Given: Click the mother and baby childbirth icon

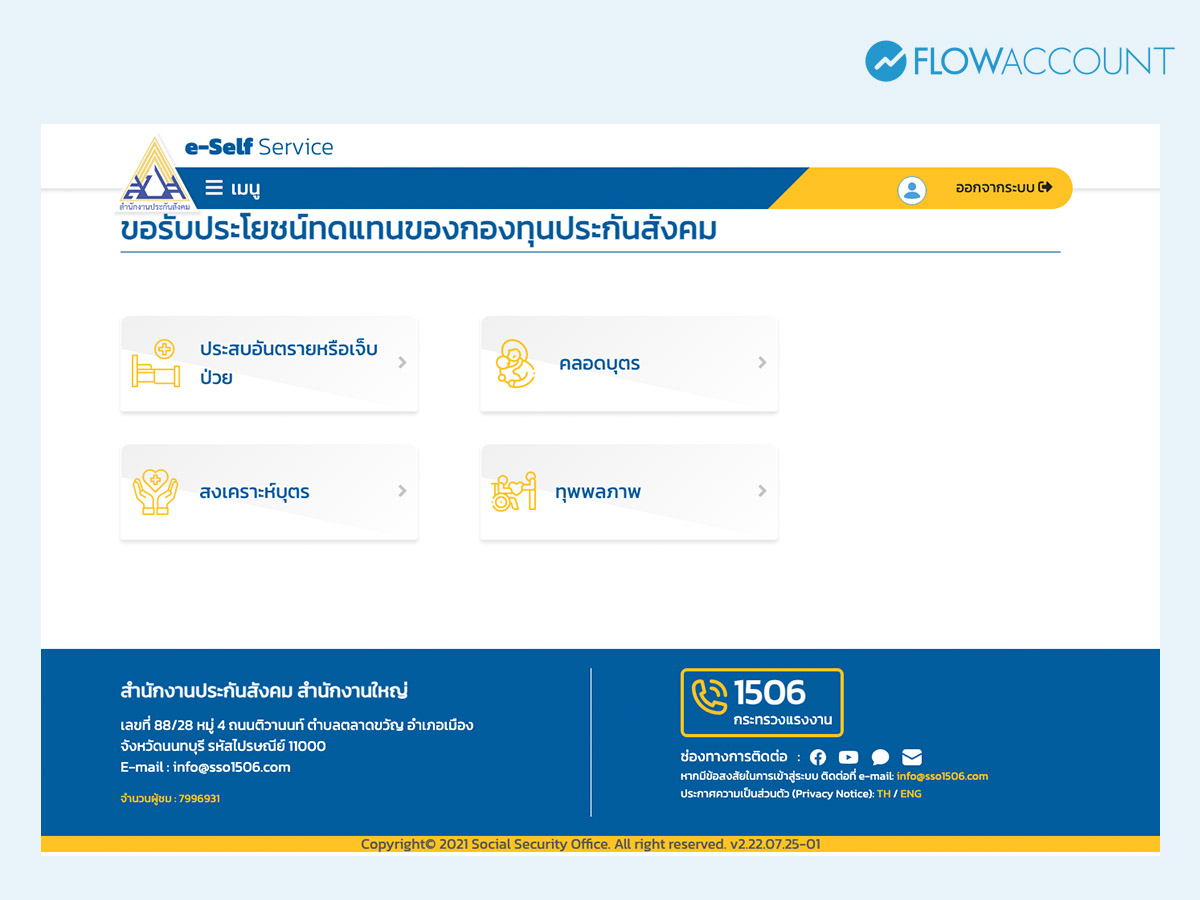Looking at the screenshot, I should tap(515, 364).
